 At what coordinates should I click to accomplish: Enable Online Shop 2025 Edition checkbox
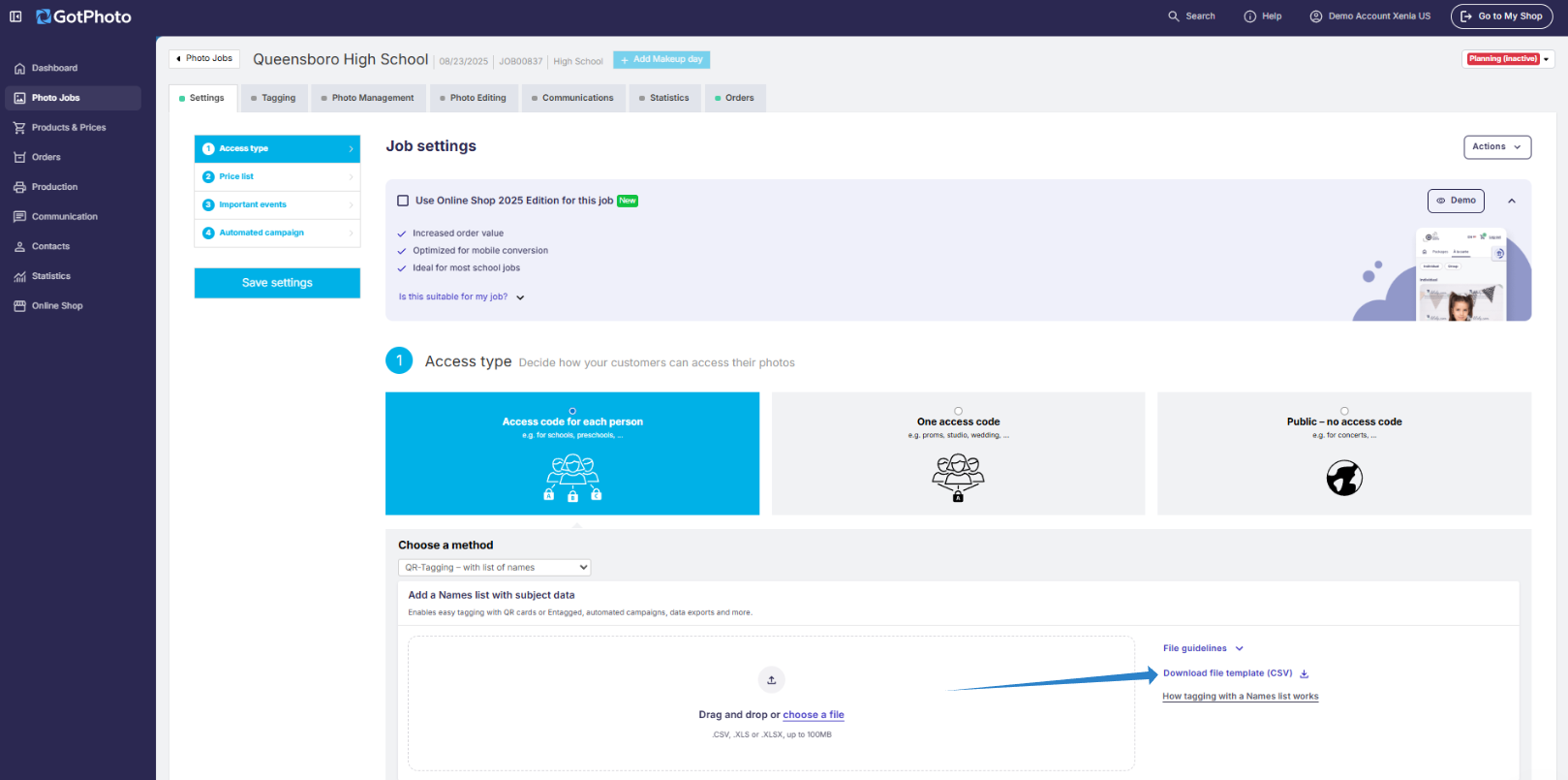click(403, 201)
